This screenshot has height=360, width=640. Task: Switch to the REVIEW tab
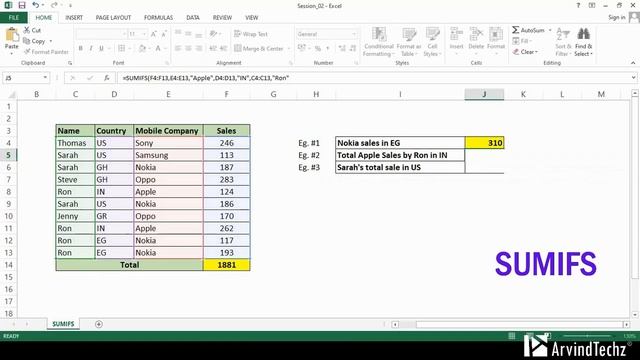click(222, 18)
